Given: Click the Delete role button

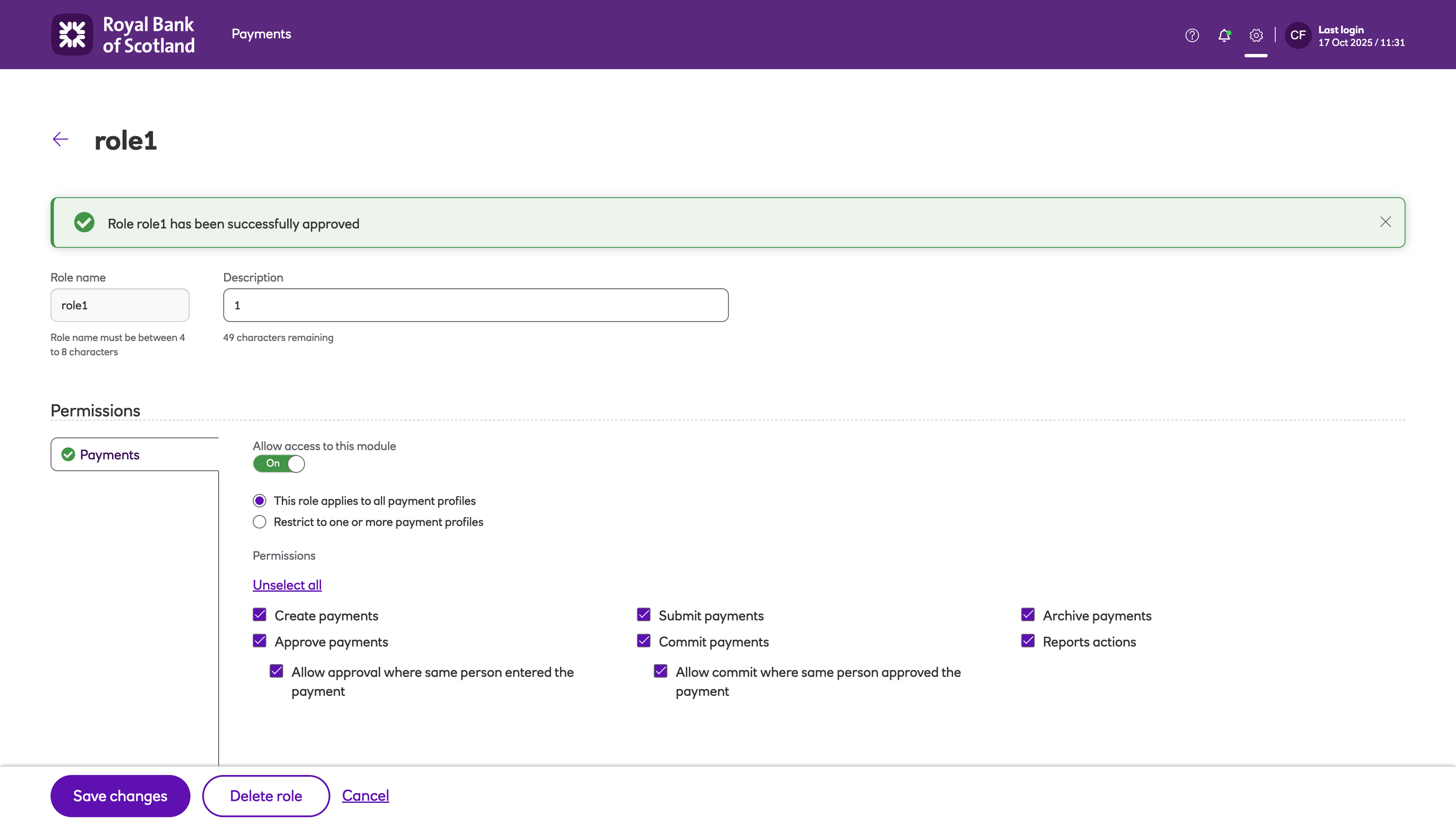Looking at the screenshot, I should pos(266,795).
